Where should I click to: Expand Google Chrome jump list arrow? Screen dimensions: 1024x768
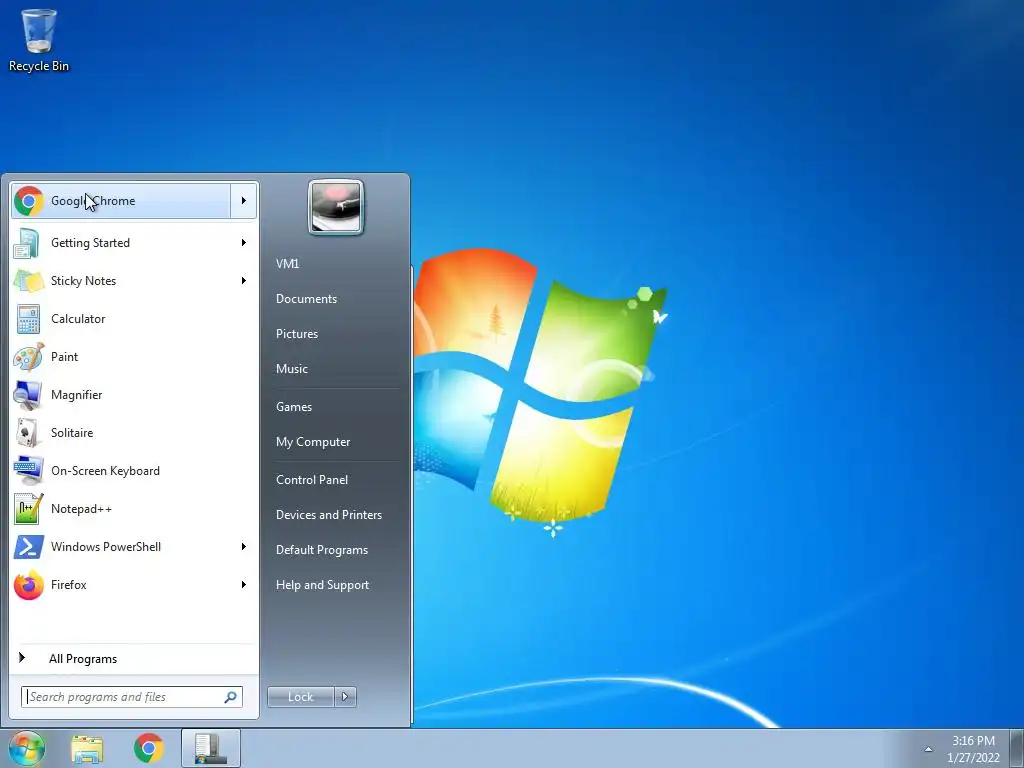[244, 200]
